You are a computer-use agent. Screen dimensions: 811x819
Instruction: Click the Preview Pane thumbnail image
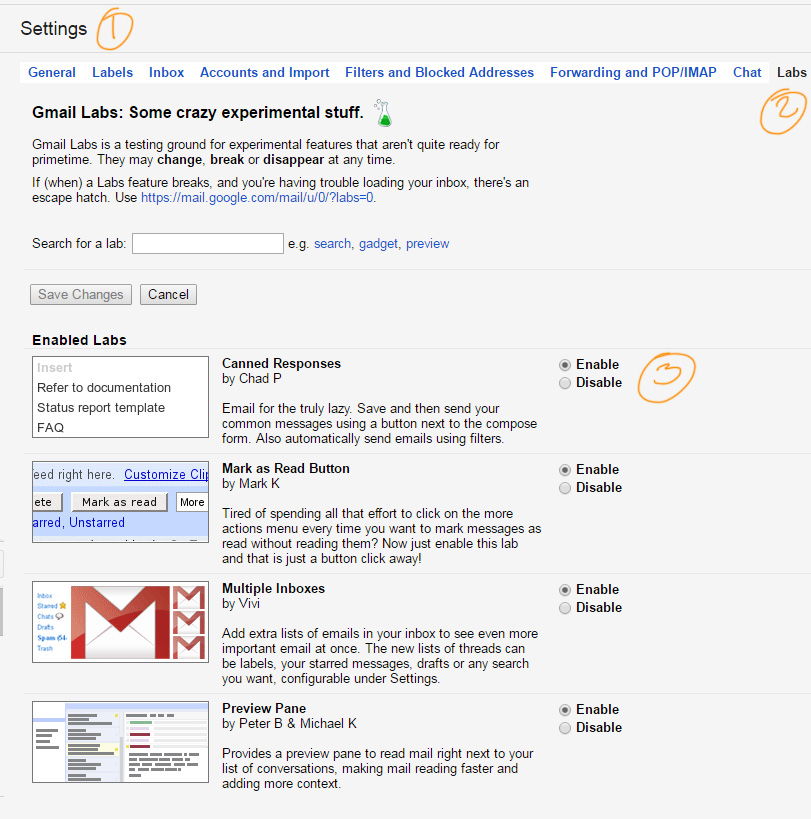120,742
